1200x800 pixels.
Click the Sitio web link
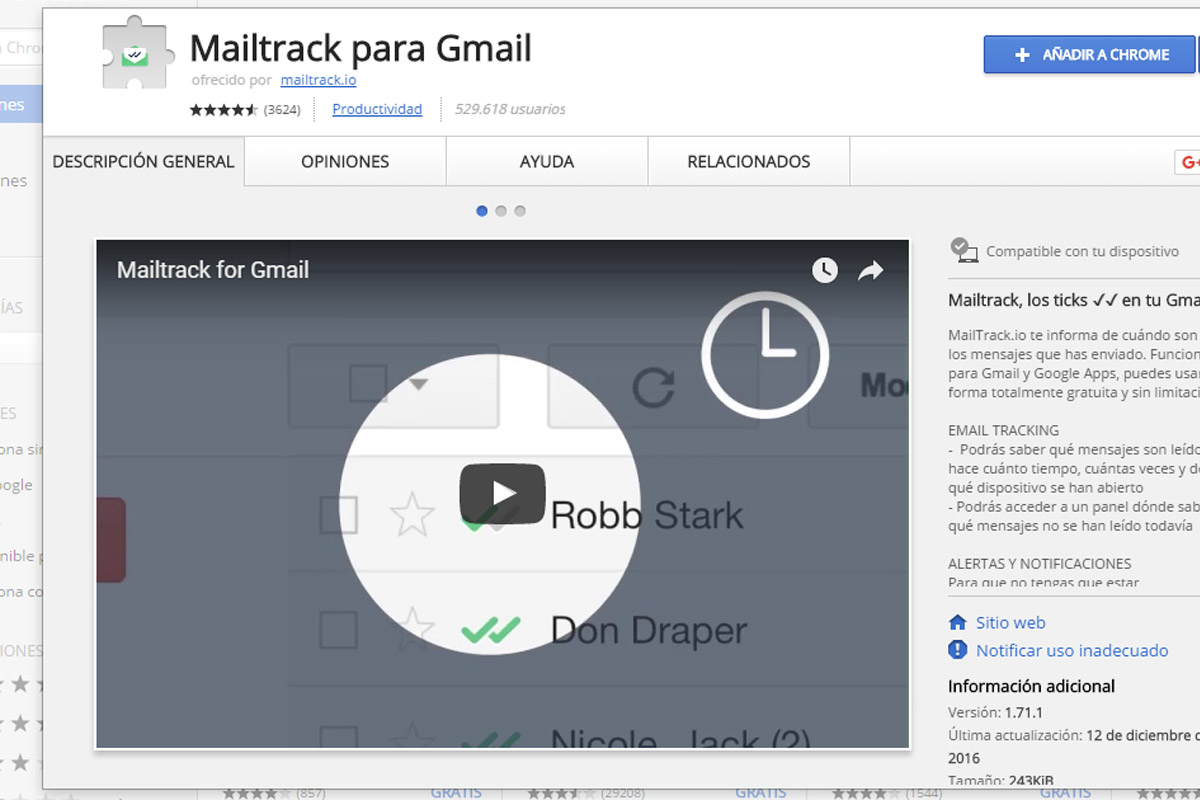[x=1010, y=622]
